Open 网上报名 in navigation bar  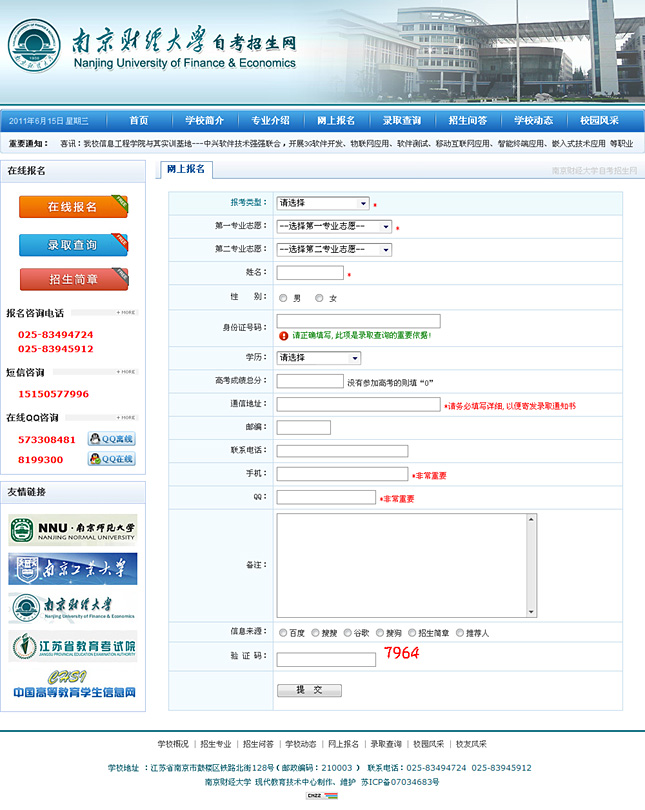tap(336, 120)
